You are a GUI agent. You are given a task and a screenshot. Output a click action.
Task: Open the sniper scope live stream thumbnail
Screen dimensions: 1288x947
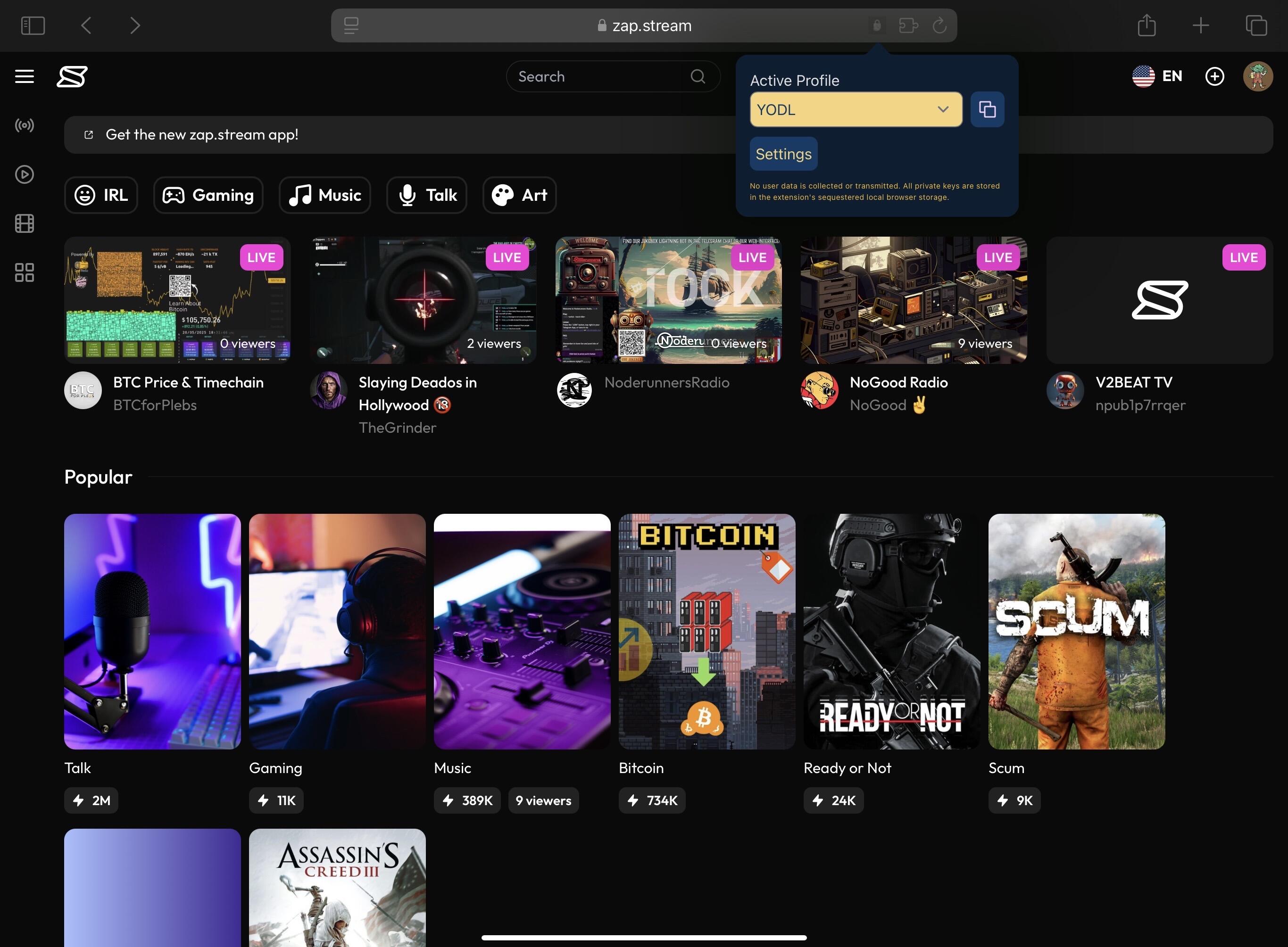point(423,300)
